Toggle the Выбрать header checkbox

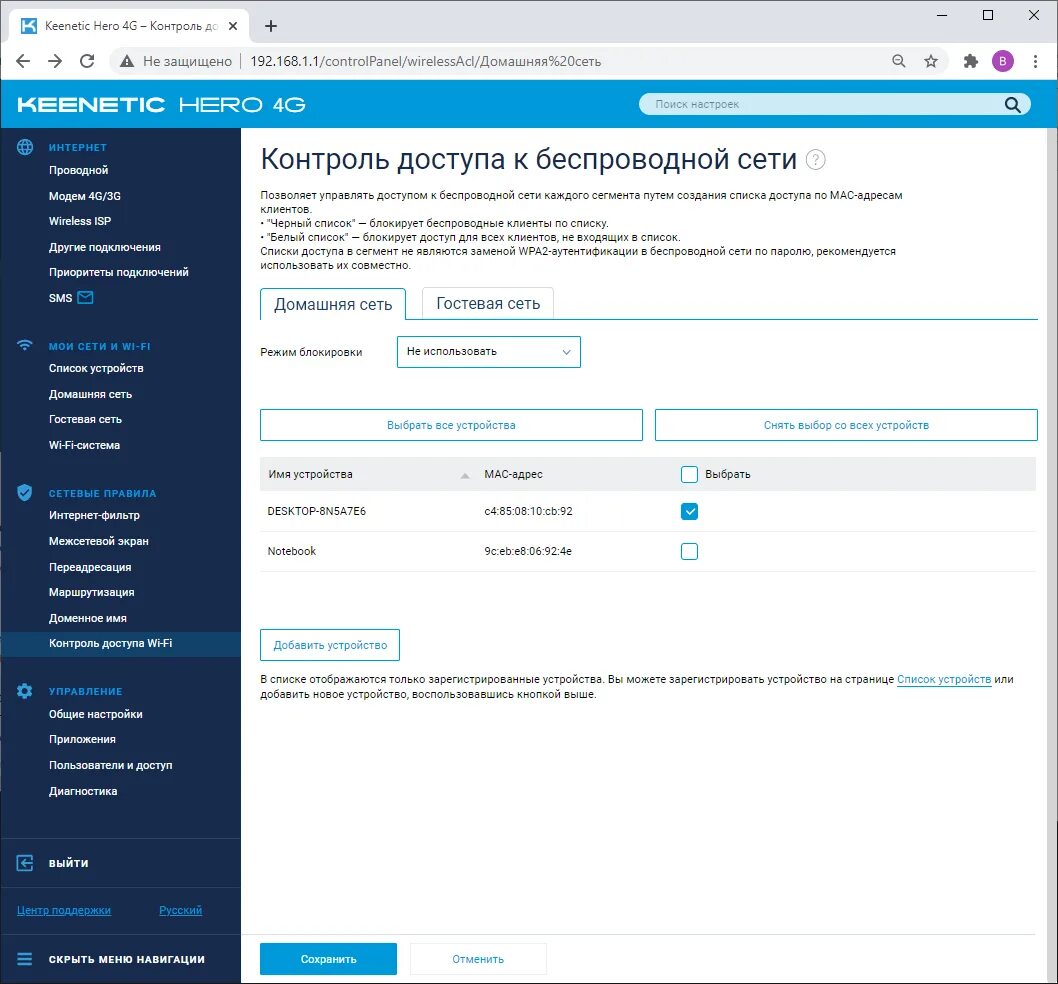click(689, 474)
